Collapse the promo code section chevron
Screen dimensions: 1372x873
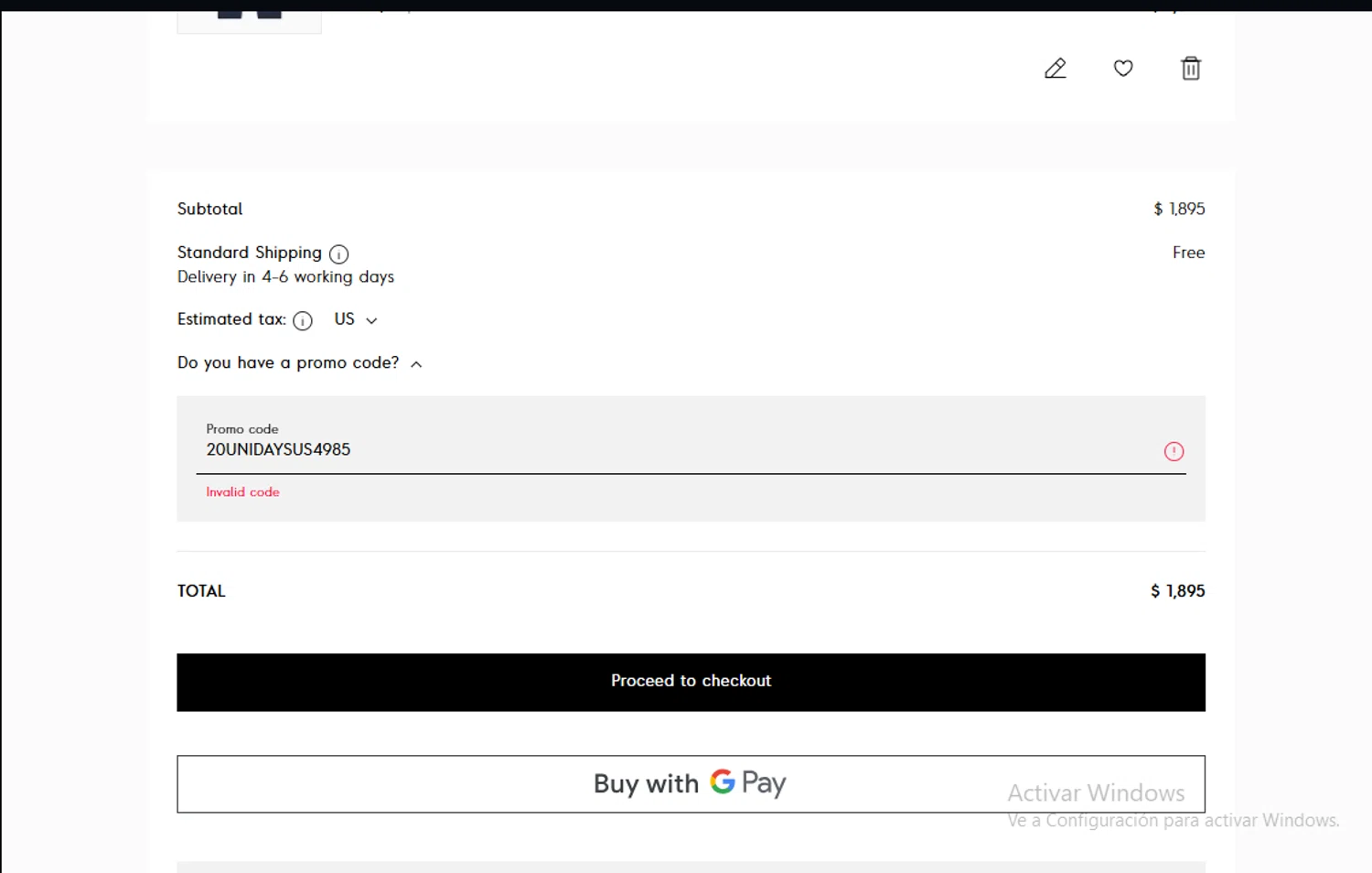[x=416, y=364]
